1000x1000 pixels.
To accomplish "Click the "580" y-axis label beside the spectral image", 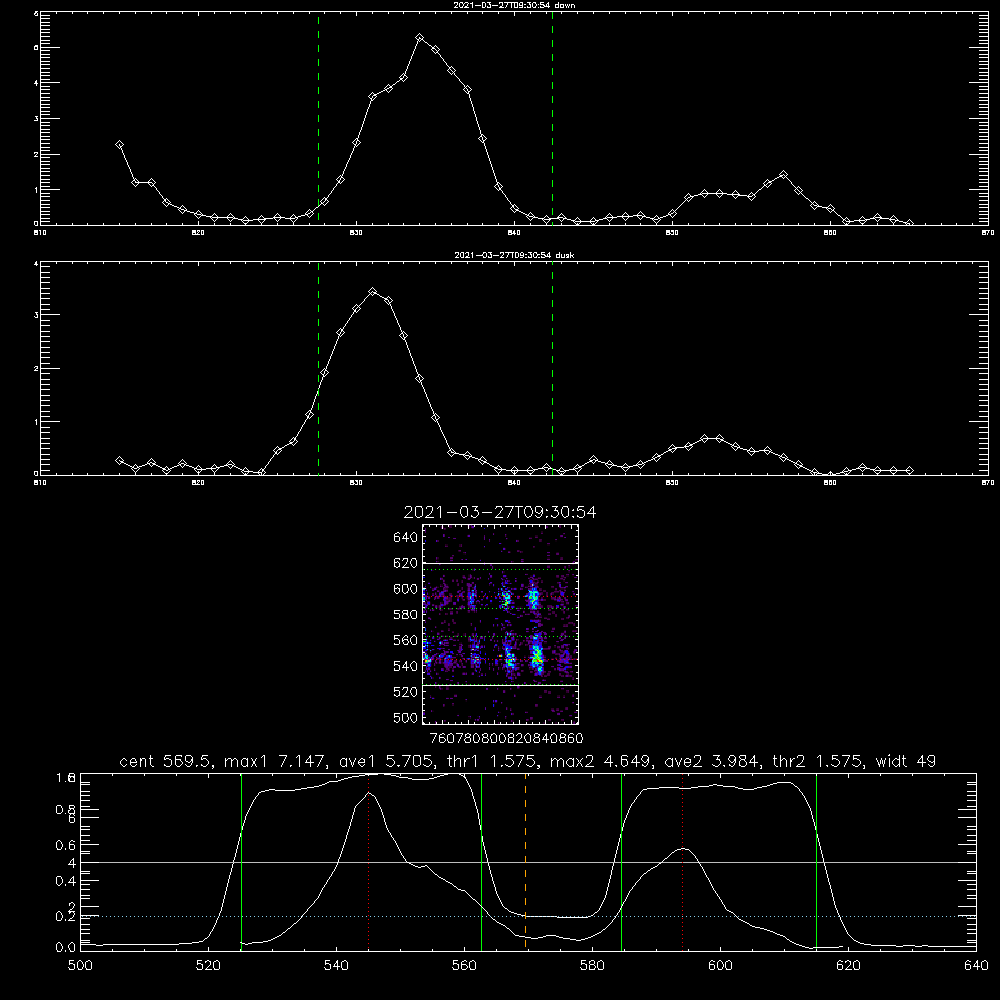I will [x=405, y=615].
